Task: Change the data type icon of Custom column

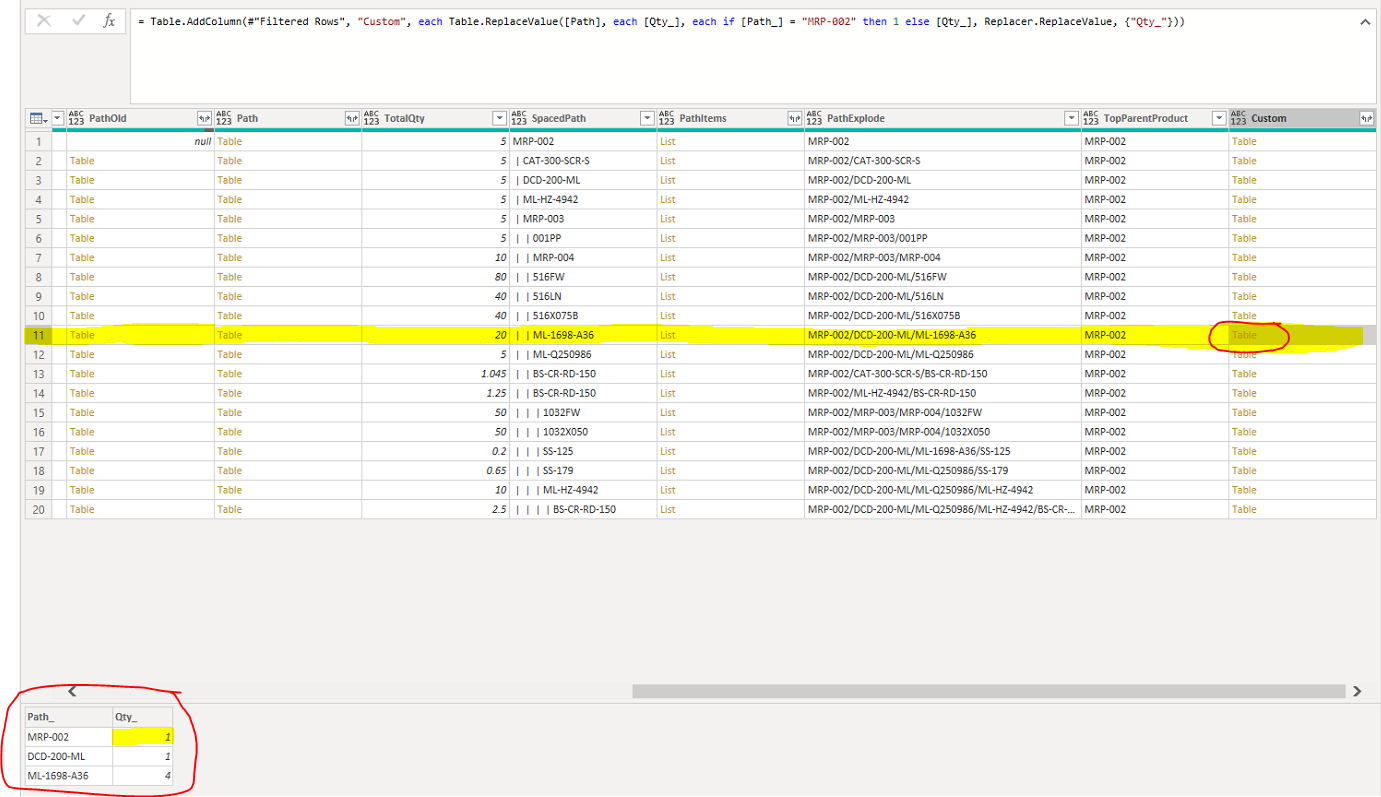Action: [1239, 118]
